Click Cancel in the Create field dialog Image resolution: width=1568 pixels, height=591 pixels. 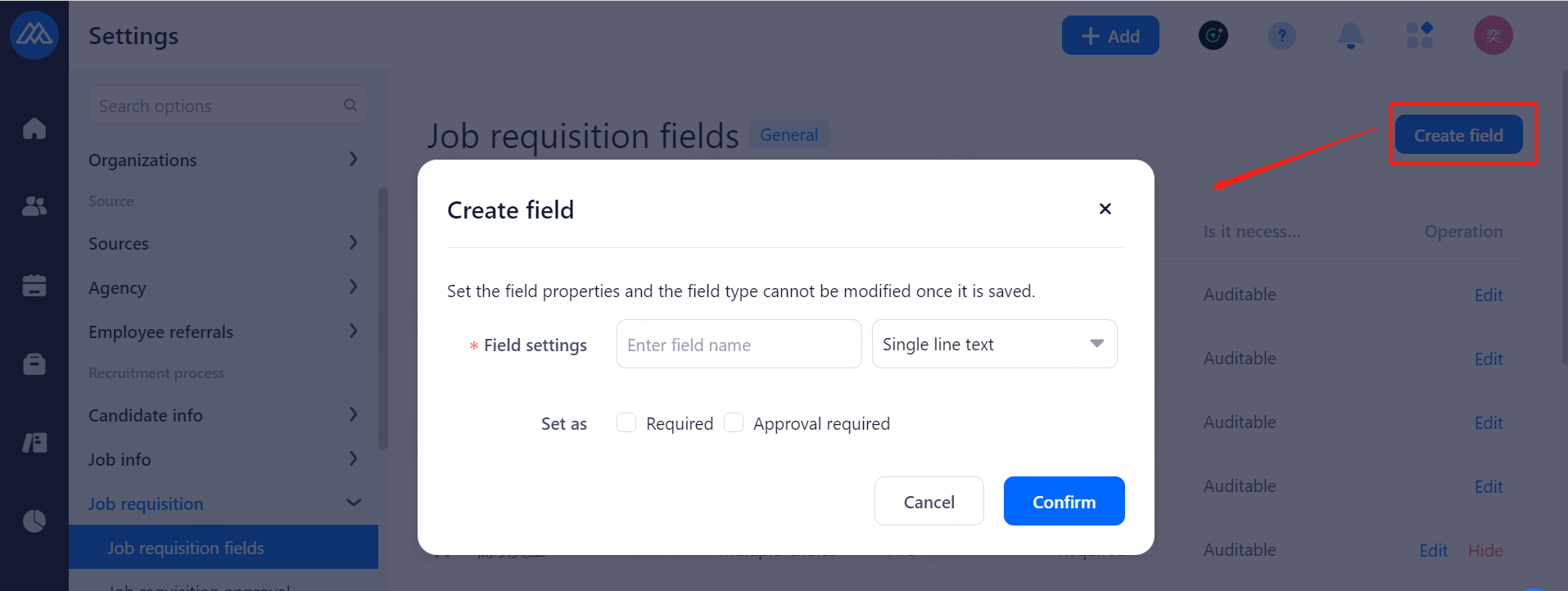(x=929, y=502)
